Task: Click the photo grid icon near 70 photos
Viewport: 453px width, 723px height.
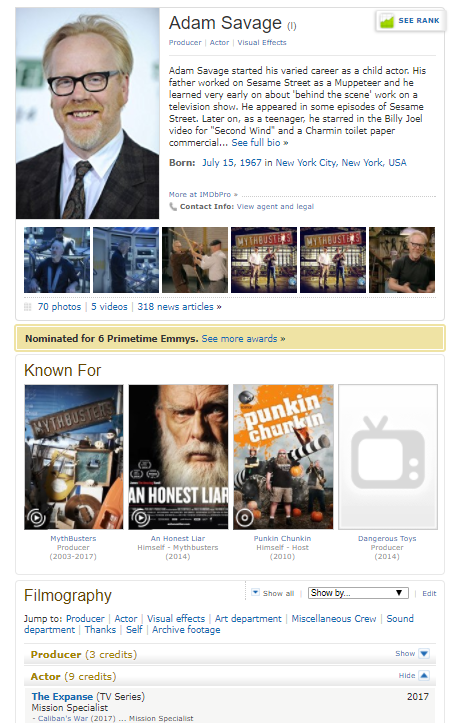Action: pos(28,307)
